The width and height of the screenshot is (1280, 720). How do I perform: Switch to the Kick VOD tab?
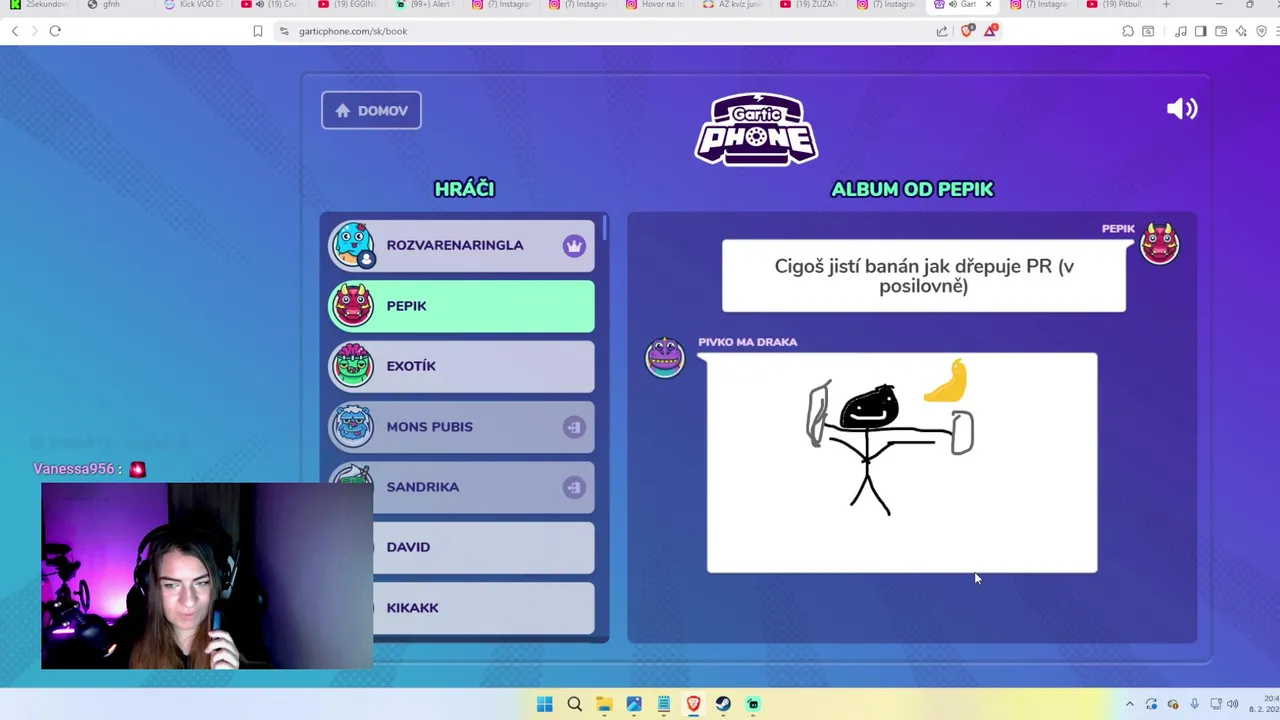pyautogui.click(x=193, y=5)
